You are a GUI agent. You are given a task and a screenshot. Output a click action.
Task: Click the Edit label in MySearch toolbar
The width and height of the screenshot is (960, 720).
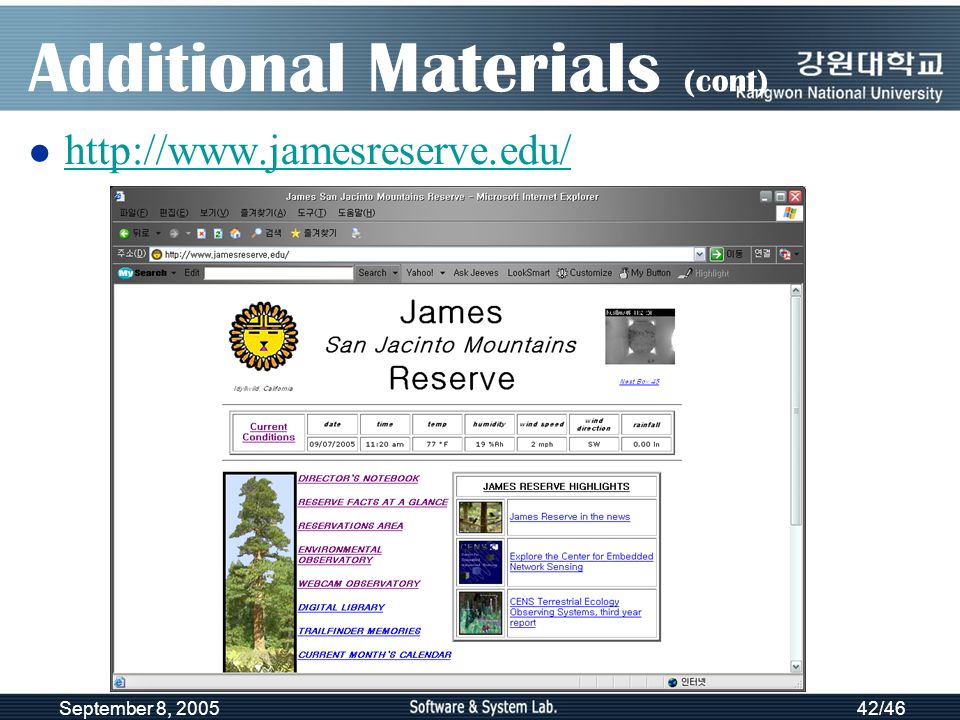click(192, 273)
